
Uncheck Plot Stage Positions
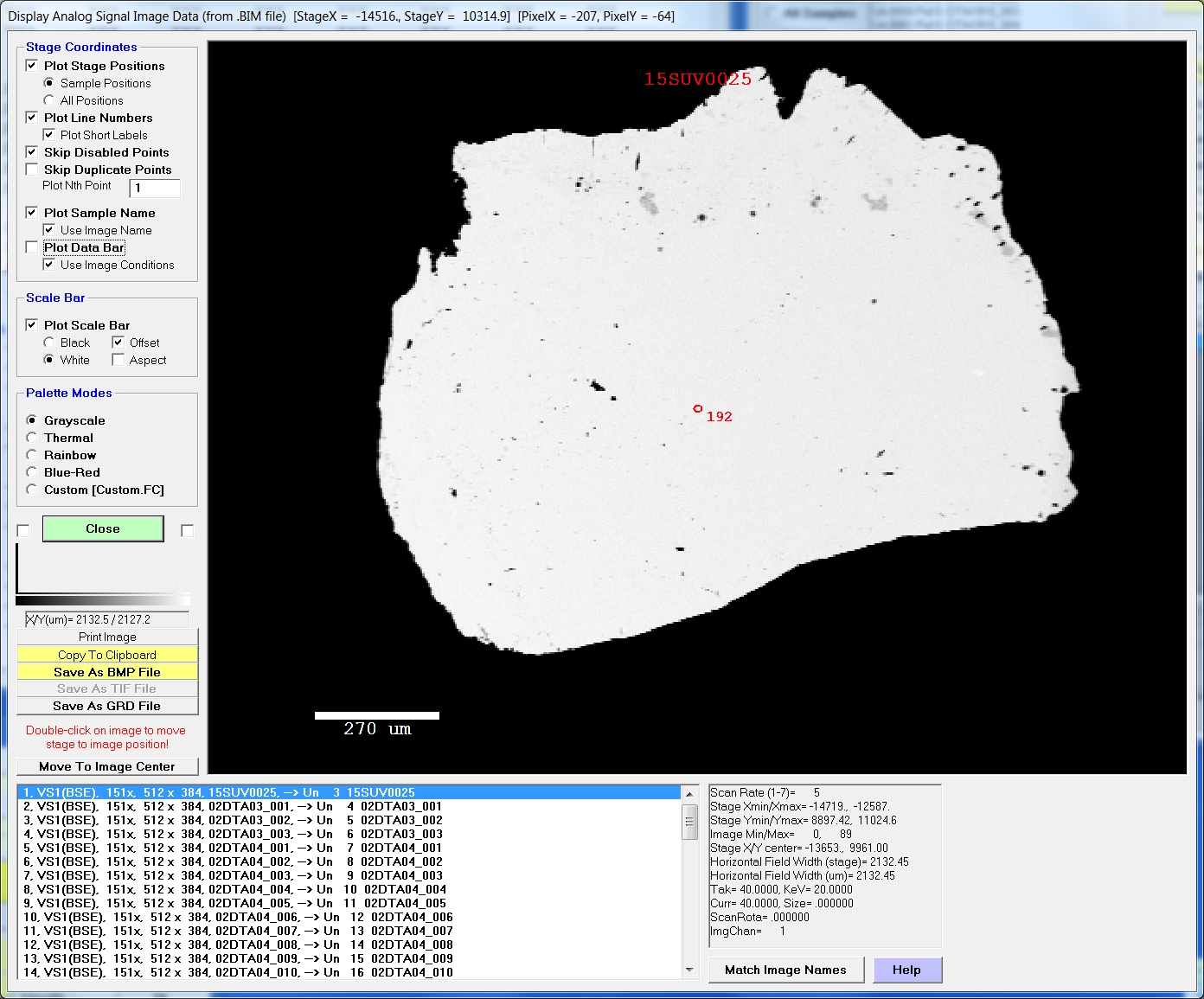(x=32, y=66)
